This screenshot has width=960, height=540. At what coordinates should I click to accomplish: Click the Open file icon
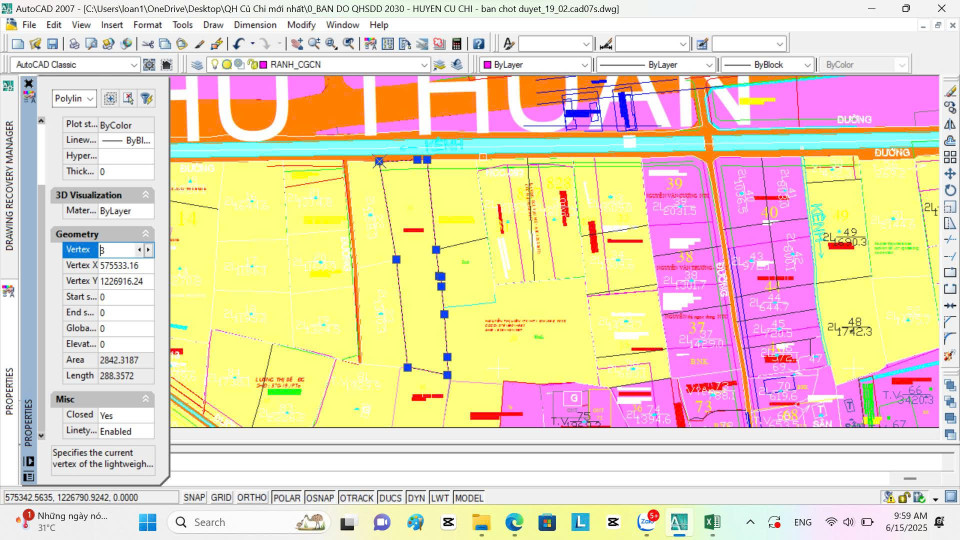tap(36, 44)
